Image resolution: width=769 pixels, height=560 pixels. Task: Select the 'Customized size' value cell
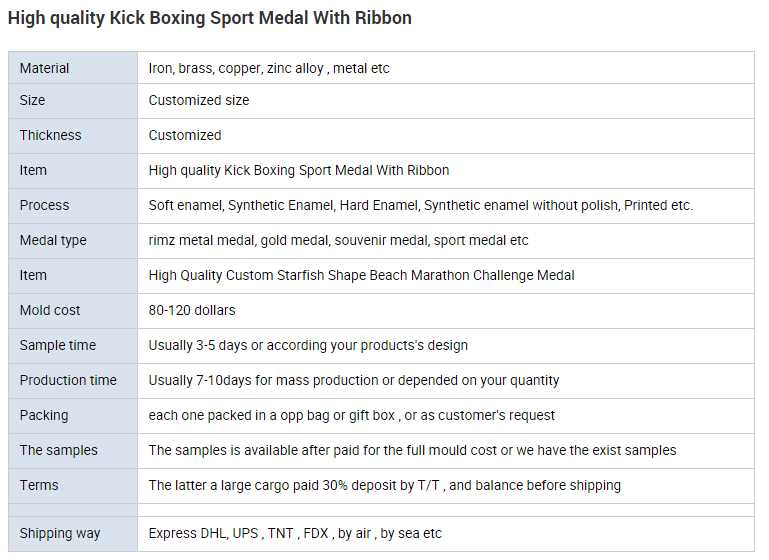[x=199, y=100]
